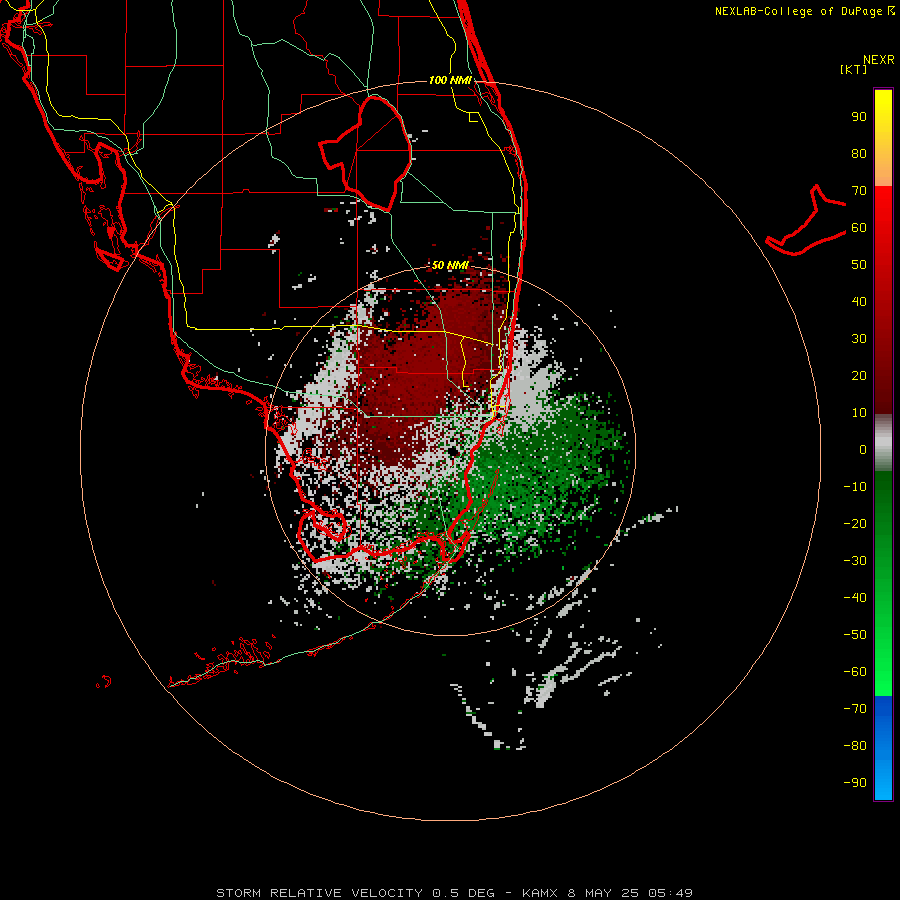The width and height of the screenshot is (900, 900).
Task: Click the -70 scale value
Action: pos(855,709)
